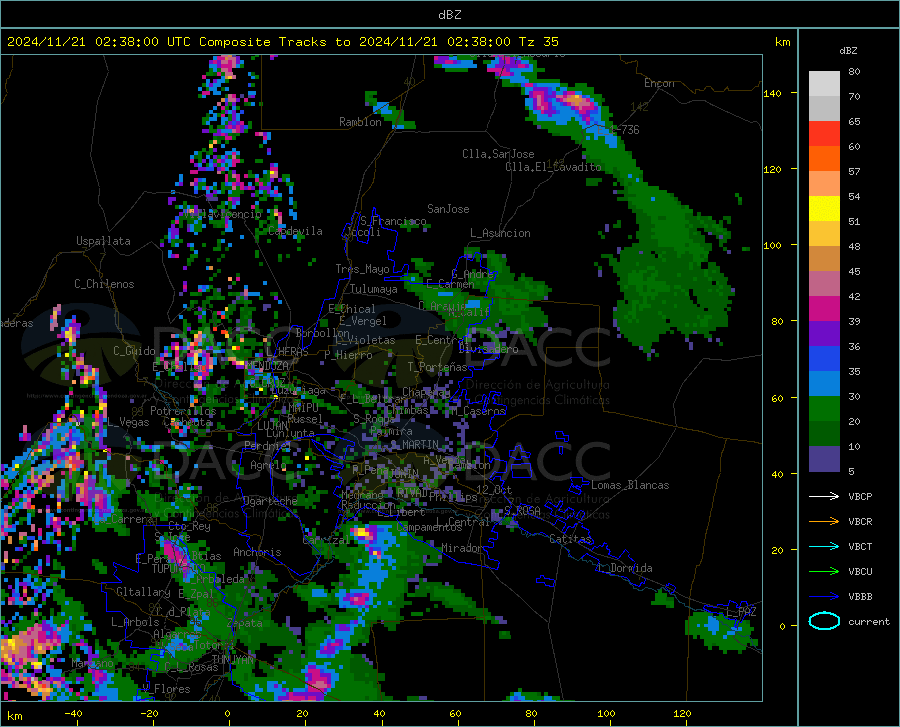Click the 'L_Asuncion' map label

pyautogui.click(x=500, y=233)
